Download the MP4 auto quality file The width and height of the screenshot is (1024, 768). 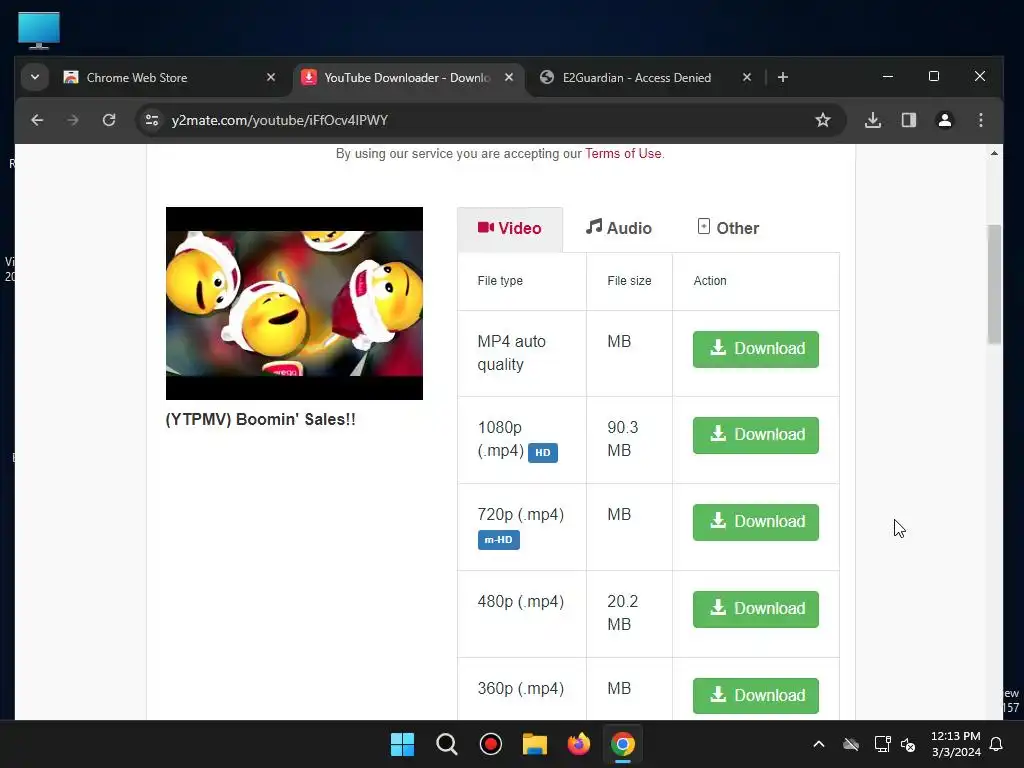(756, 349)
